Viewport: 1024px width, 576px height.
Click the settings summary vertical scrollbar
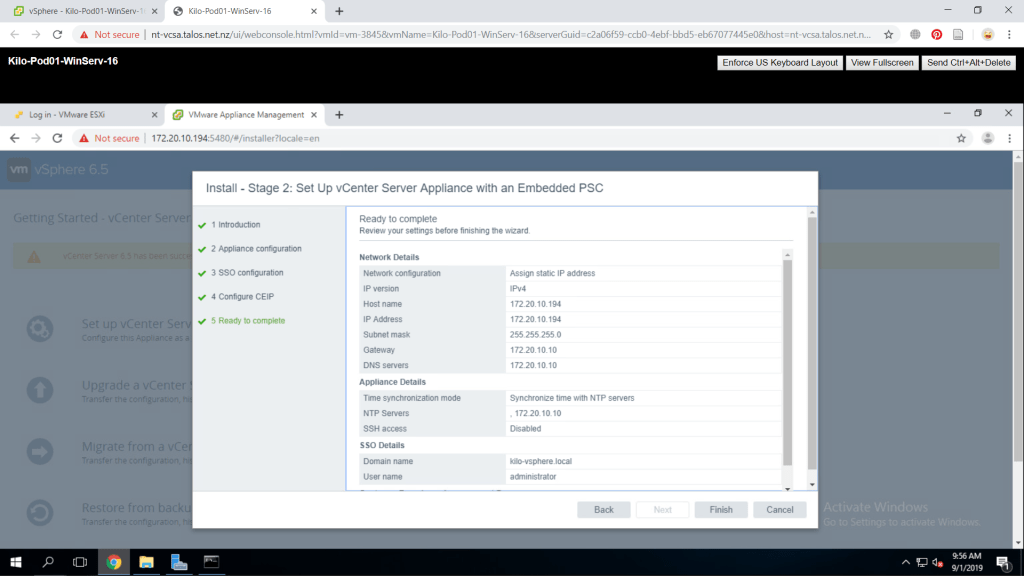[x=786, y=360]
